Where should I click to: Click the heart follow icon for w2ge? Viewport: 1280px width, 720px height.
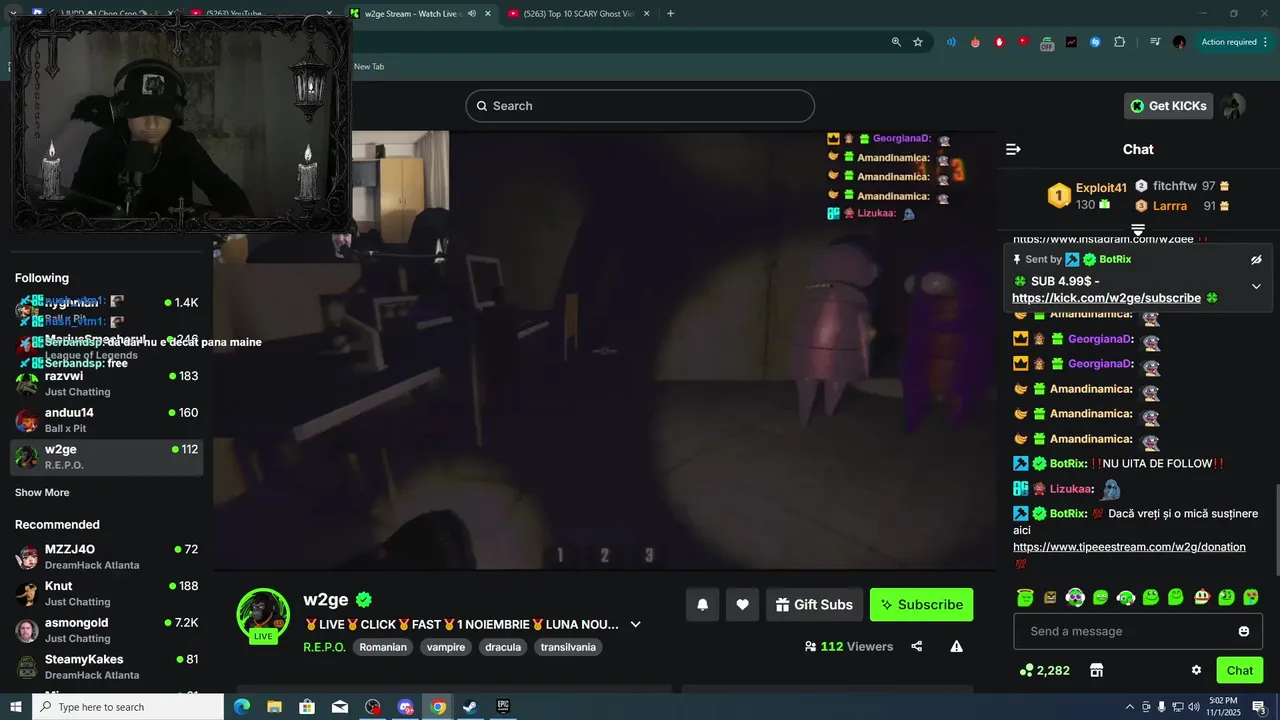742,604
